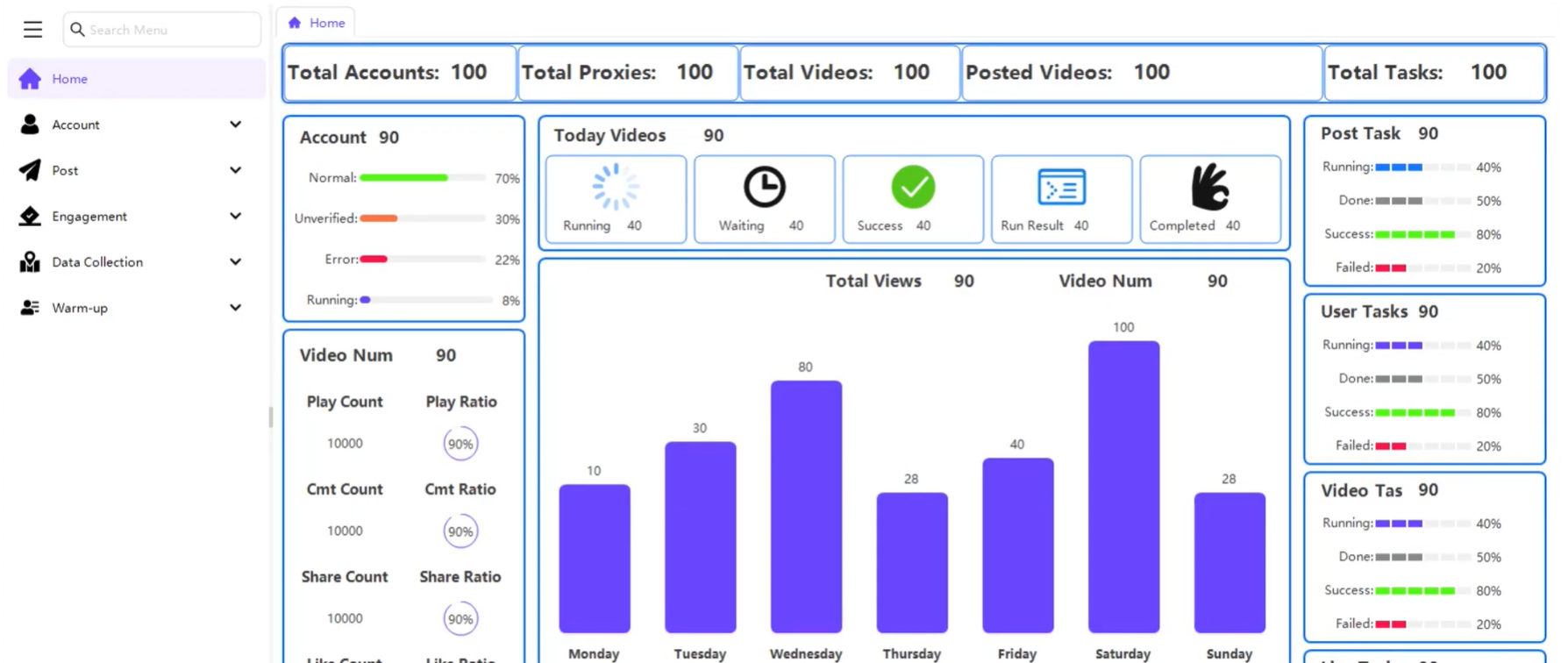
Task: Click the Total Tasks card
Action: (x=1435, y=73)
